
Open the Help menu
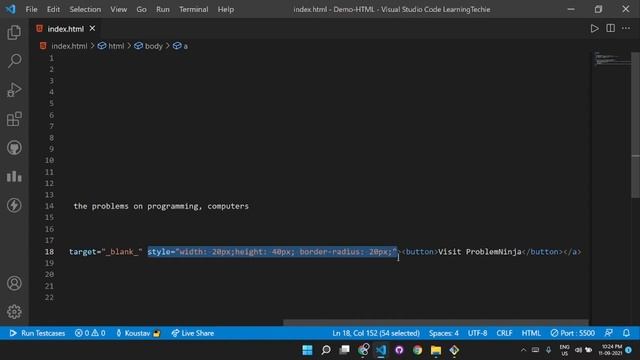pos(225,9)
